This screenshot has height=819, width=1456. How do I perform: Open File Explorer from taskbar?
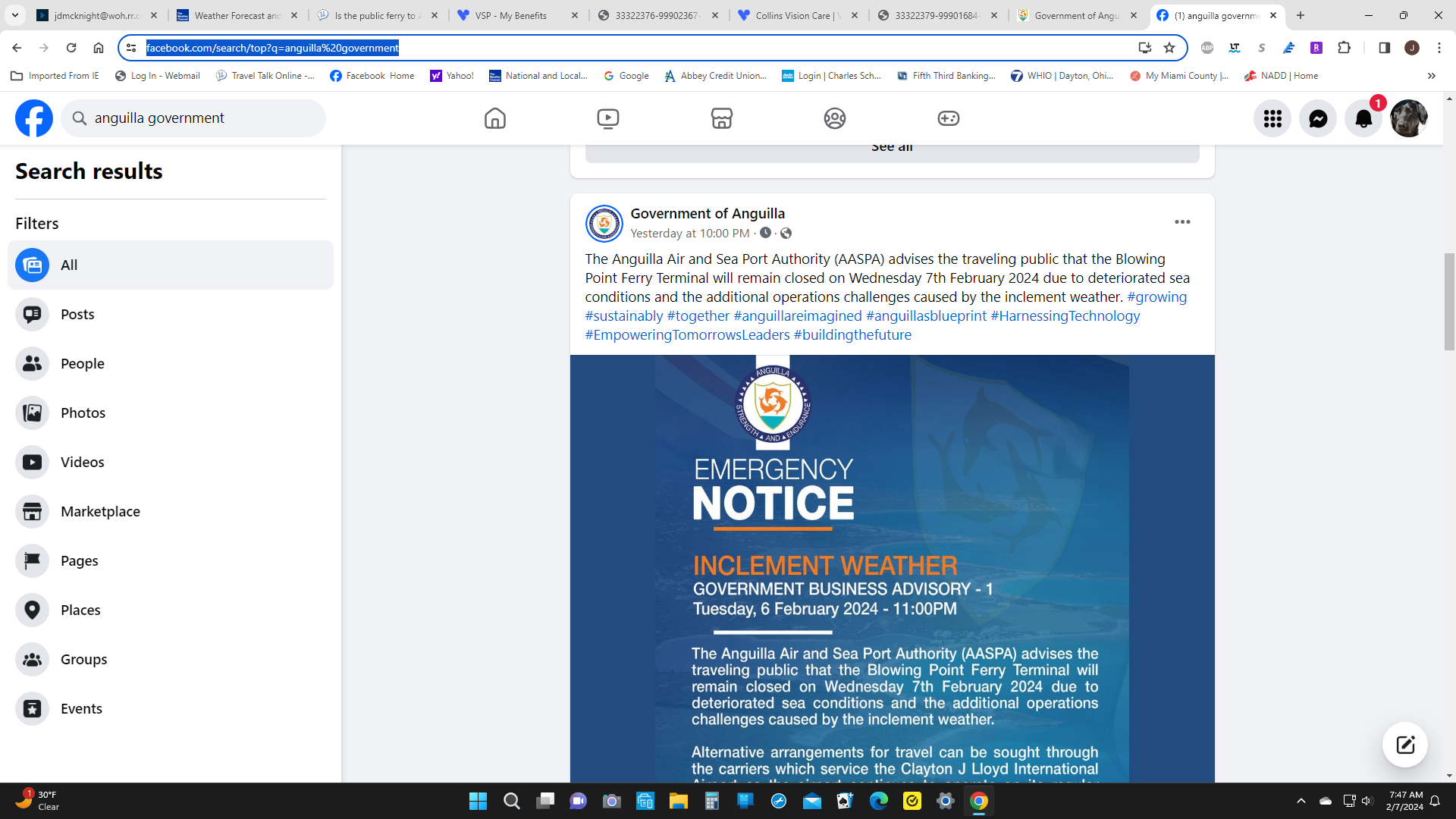click(x=678, y=801)
